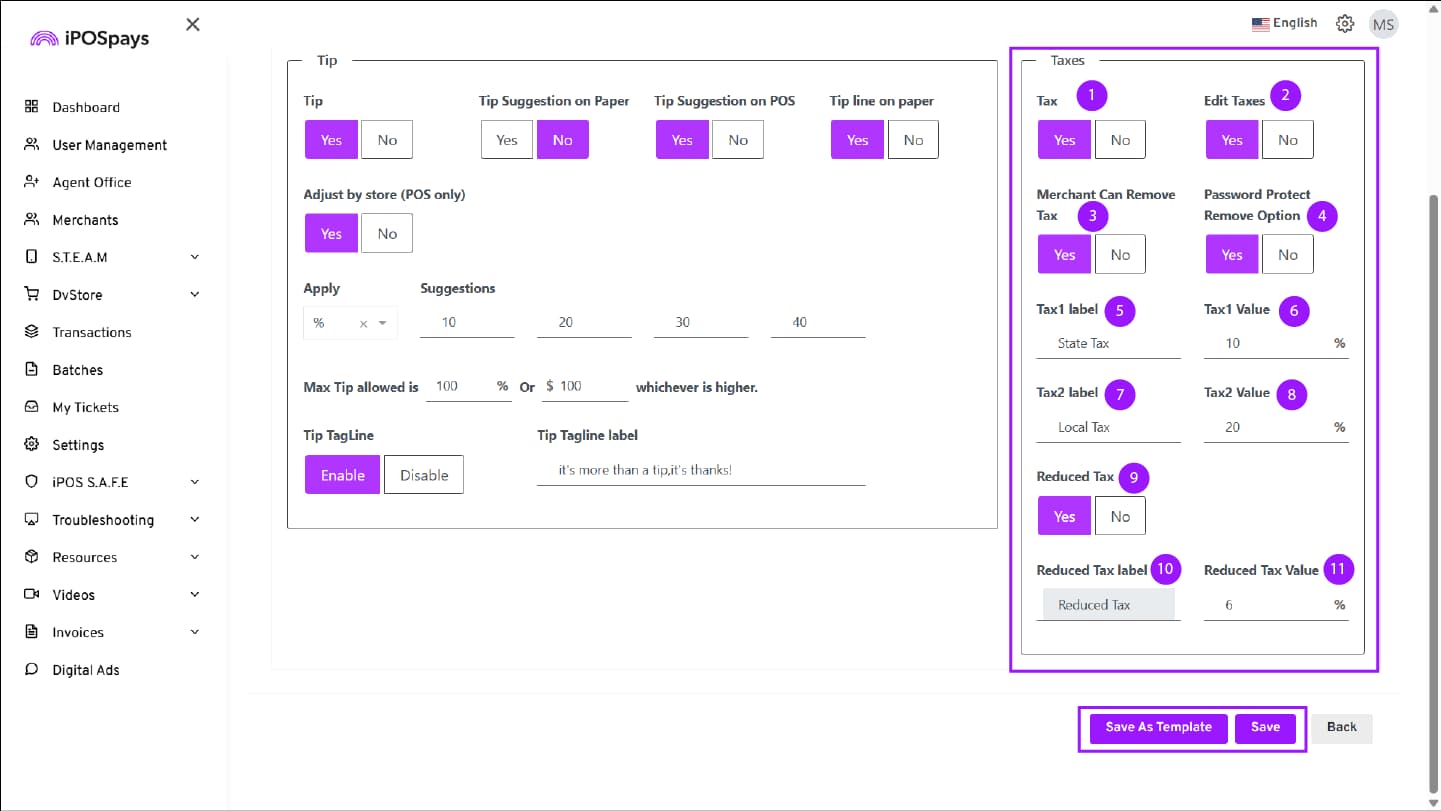The height and width of the screenshot is (811, 1441).
Task: Close the sidebar with the X icon
Action: (x=193, y=25)
